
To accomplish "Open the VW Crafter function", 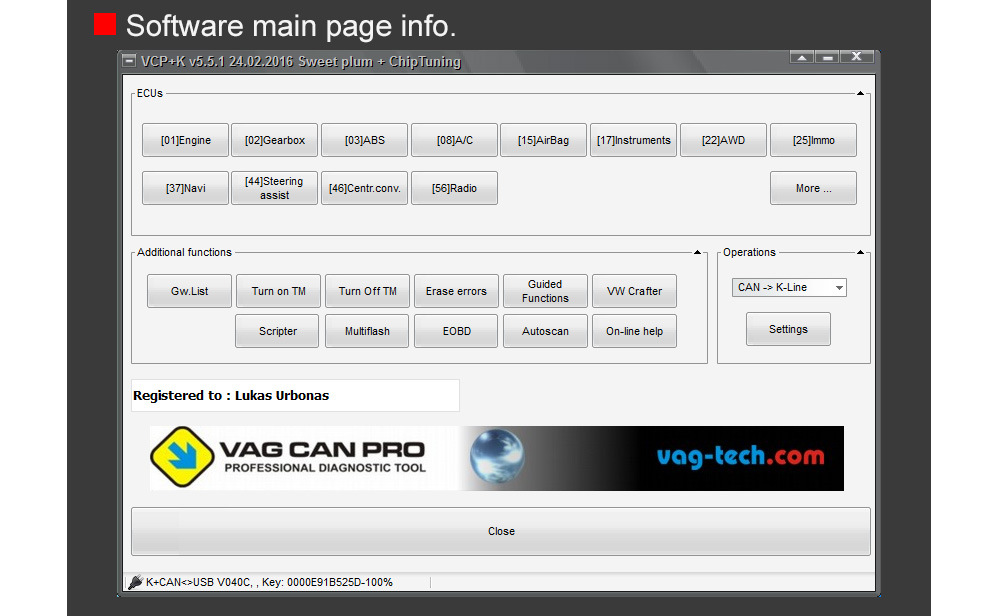I will [635, 291].
